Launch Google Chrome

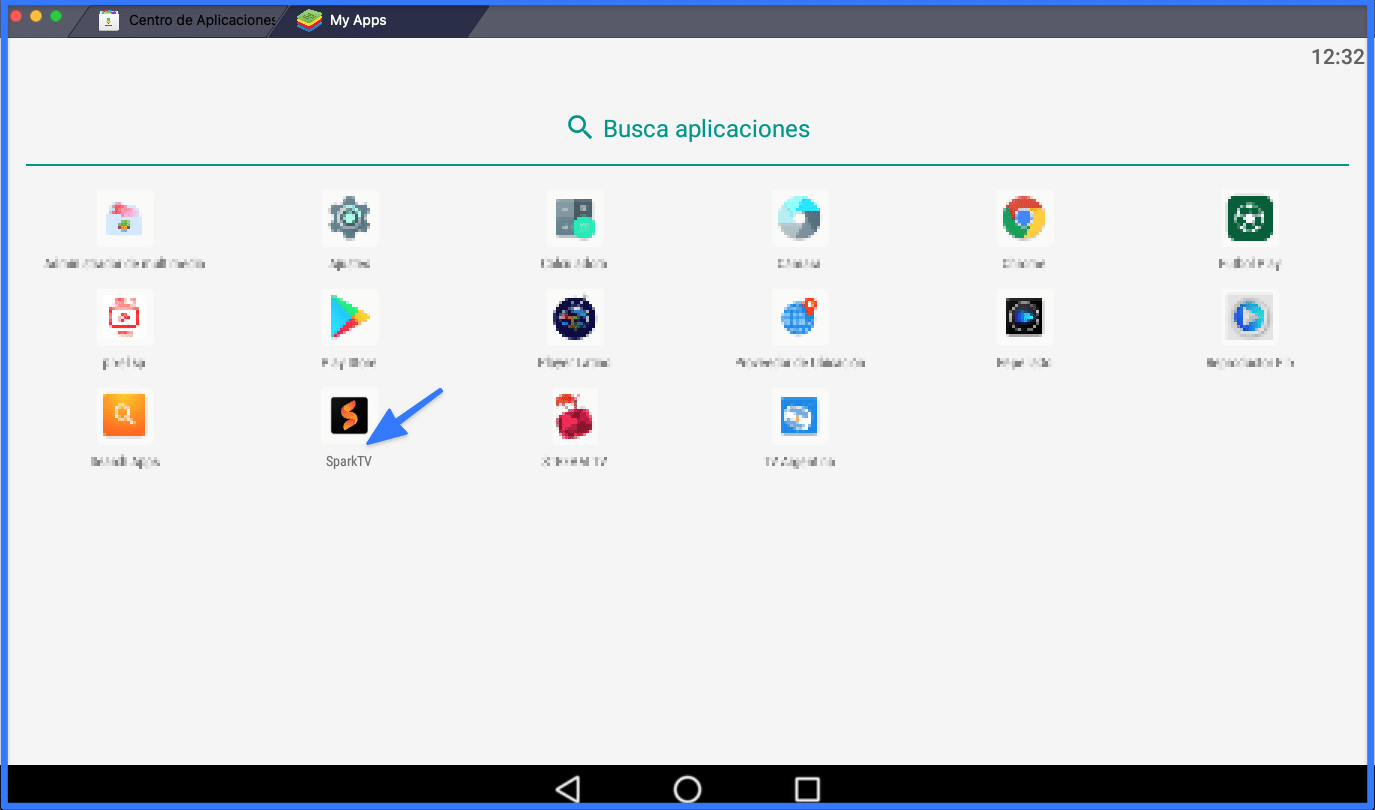[x=1025, y=218]
